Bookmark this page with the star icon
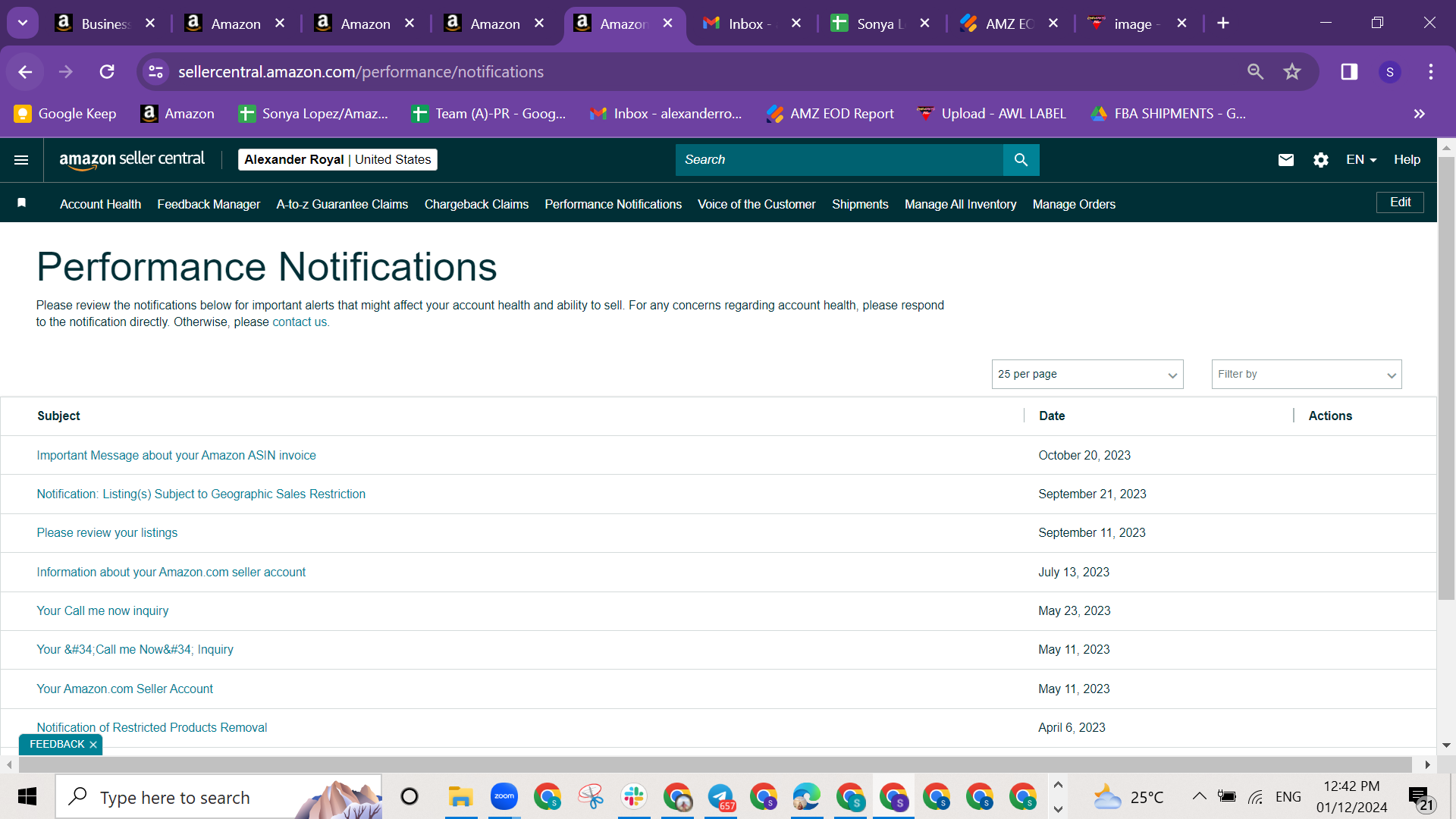Screen dimensions: 1456x819 click(1292, 72)
